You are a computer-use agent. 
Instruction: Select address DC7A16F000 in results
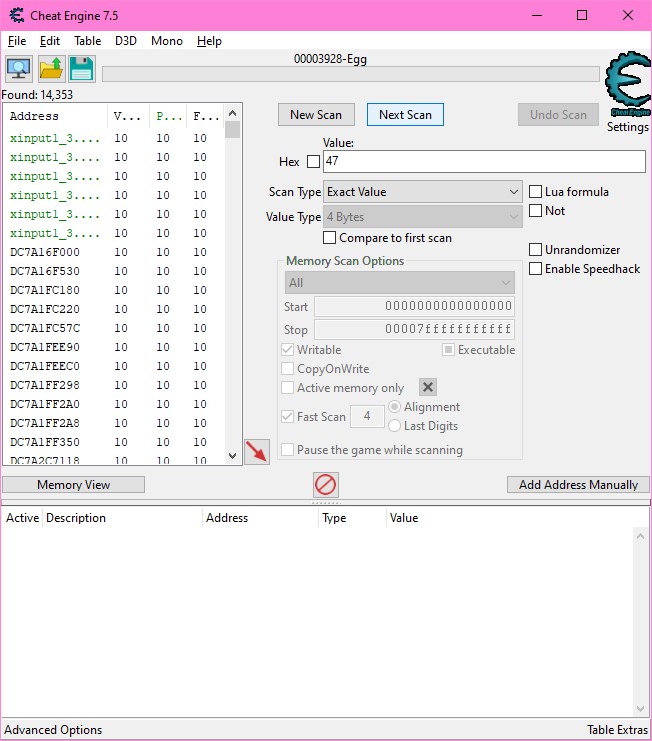(114, 252)
